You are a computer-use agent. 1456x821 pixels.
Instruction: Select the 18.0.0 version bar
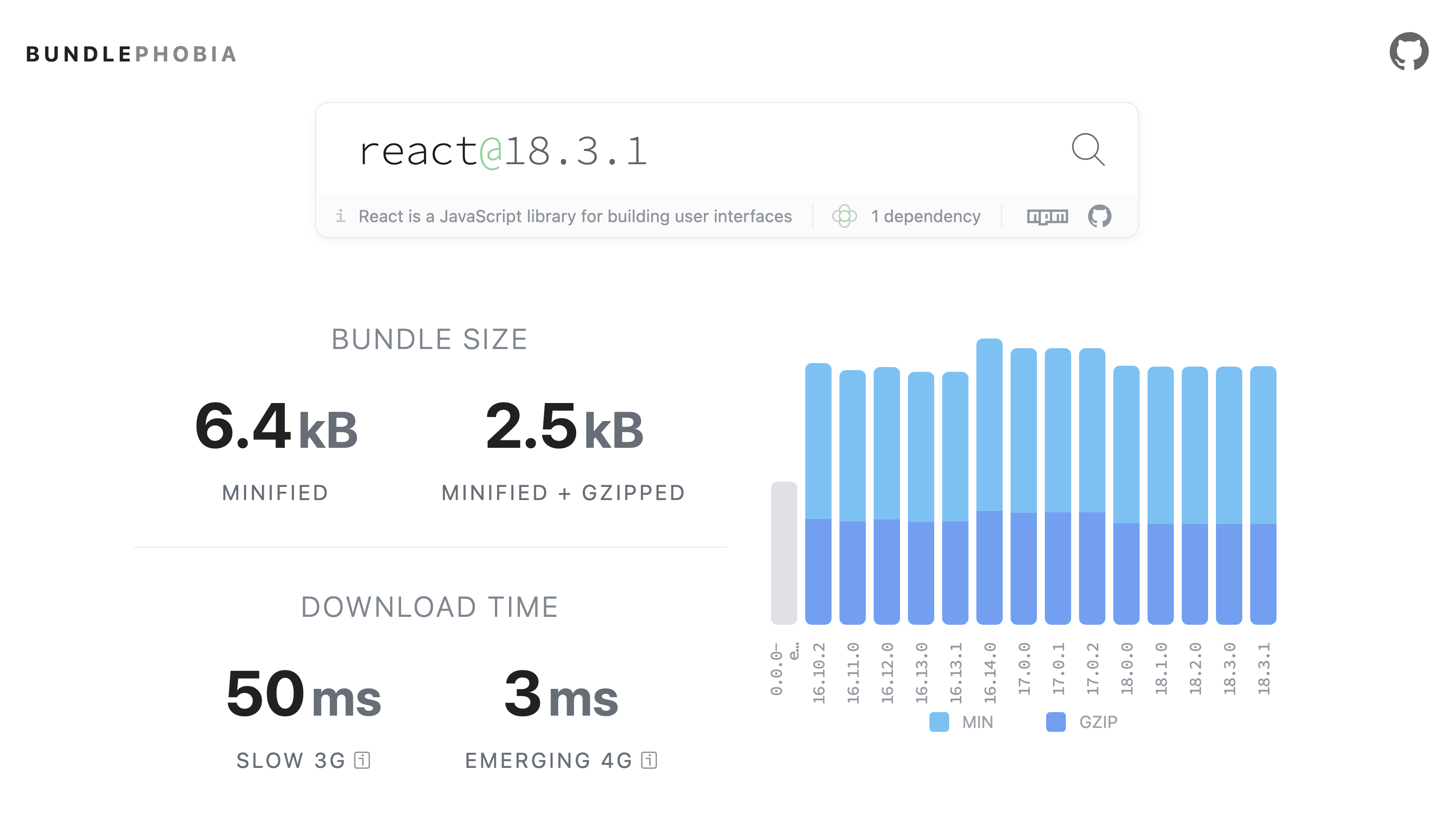[1126, 495]
